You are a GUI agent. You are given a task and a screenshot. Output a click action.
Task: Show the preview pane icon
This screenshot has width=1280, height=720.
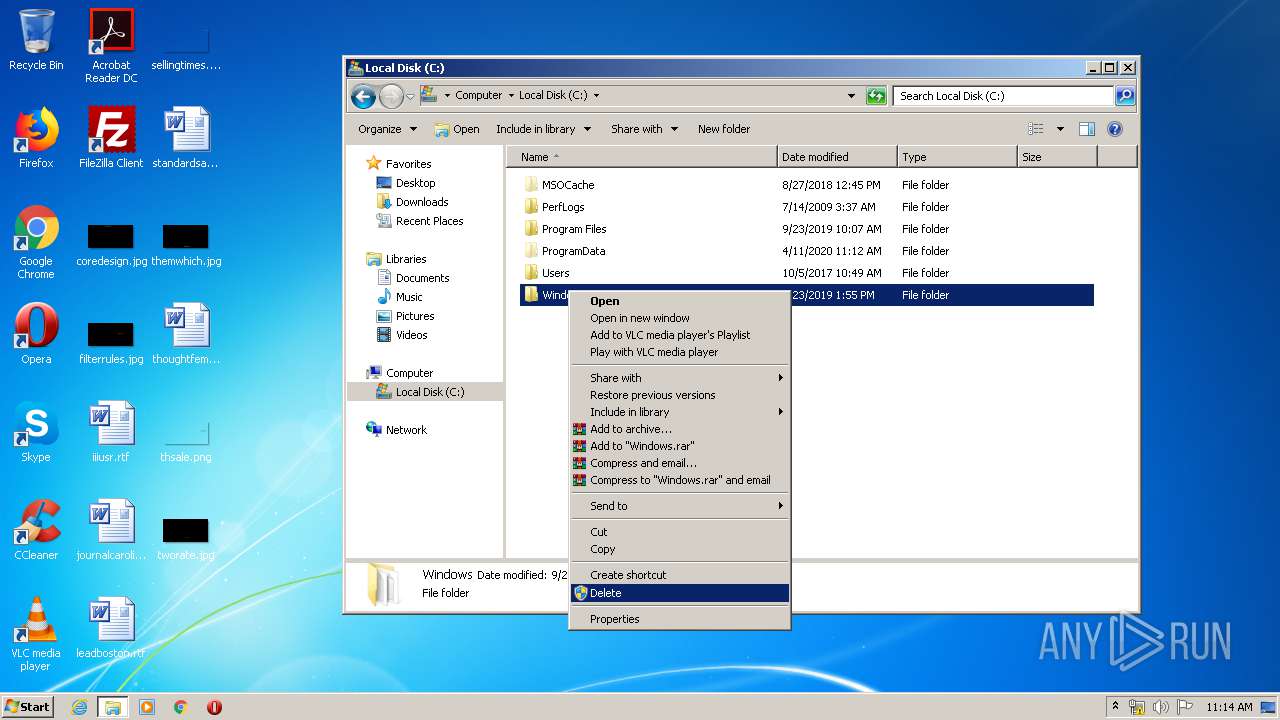(1087, 129)
